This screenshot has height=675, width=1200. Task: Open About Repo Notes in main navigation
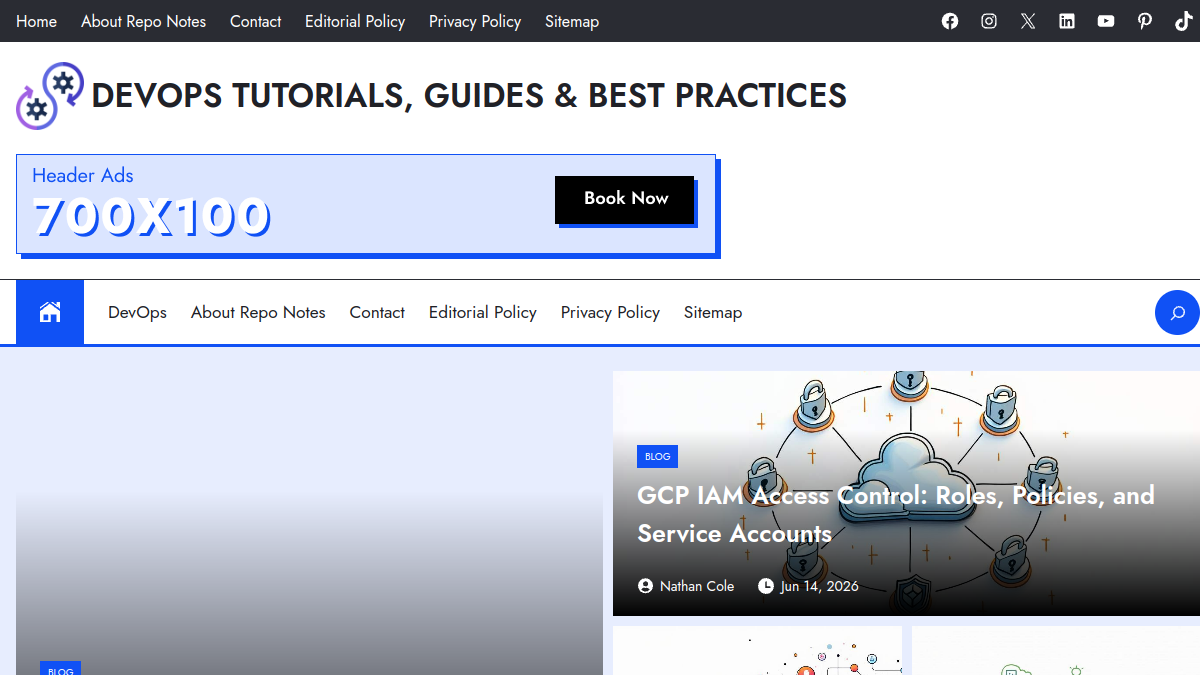point(258,312)
